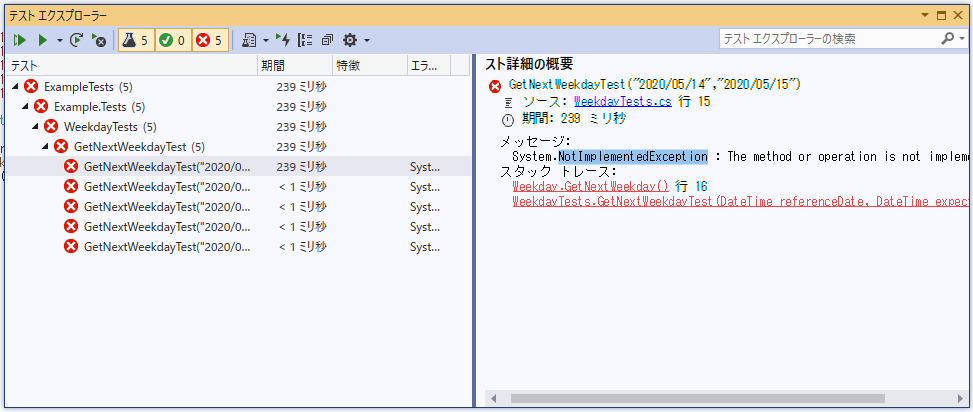Collapse the GetNextWeekdayTest group node
The width and height of the screenshot is (973, 412).
45,146
